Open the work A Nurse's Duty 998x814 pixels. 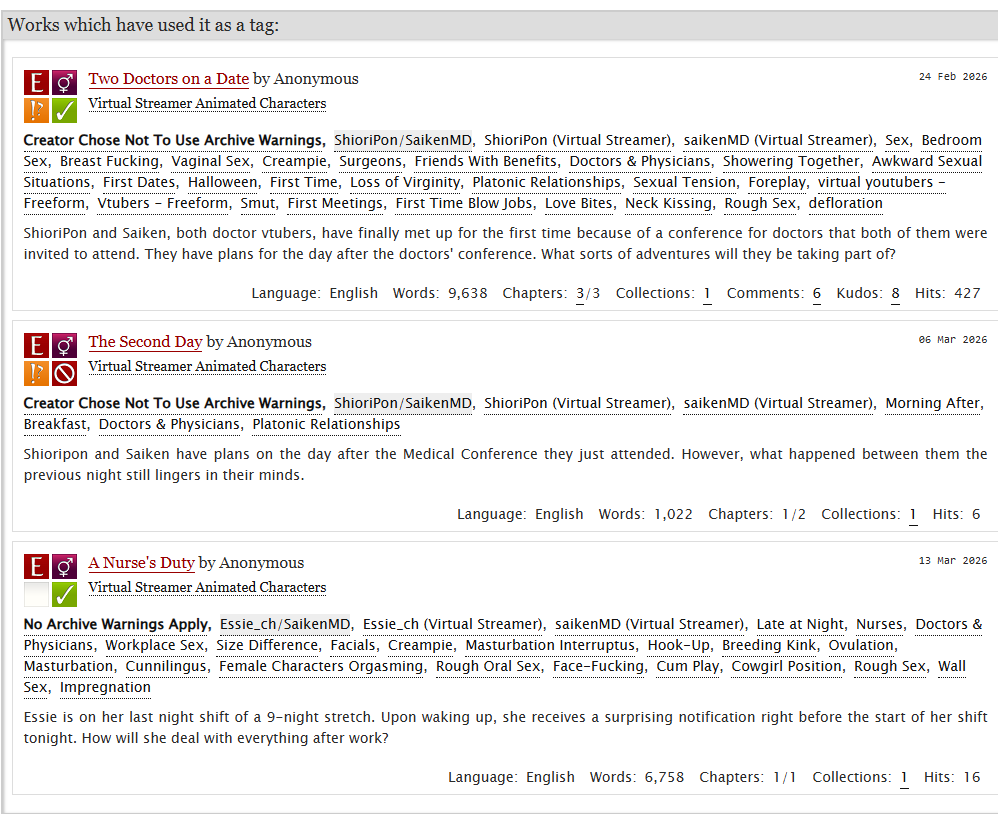tap(141, 563)
